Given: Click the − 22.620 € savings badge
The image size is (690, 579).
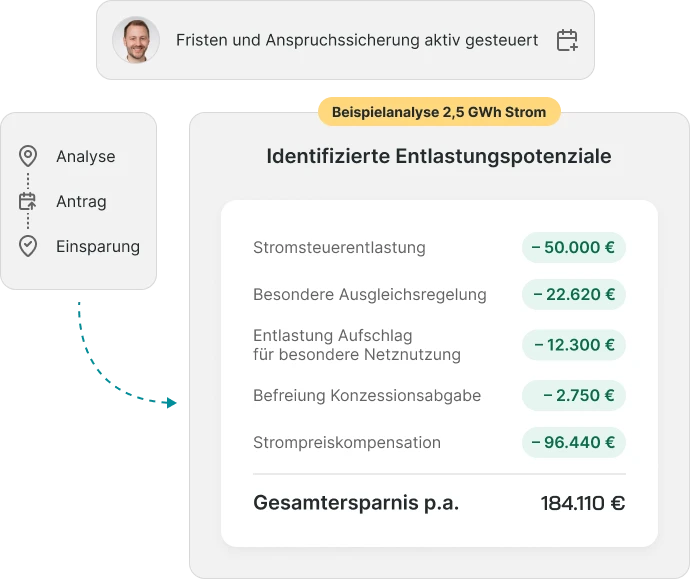Looking at the screenshot, I should (x=574, y=295).
